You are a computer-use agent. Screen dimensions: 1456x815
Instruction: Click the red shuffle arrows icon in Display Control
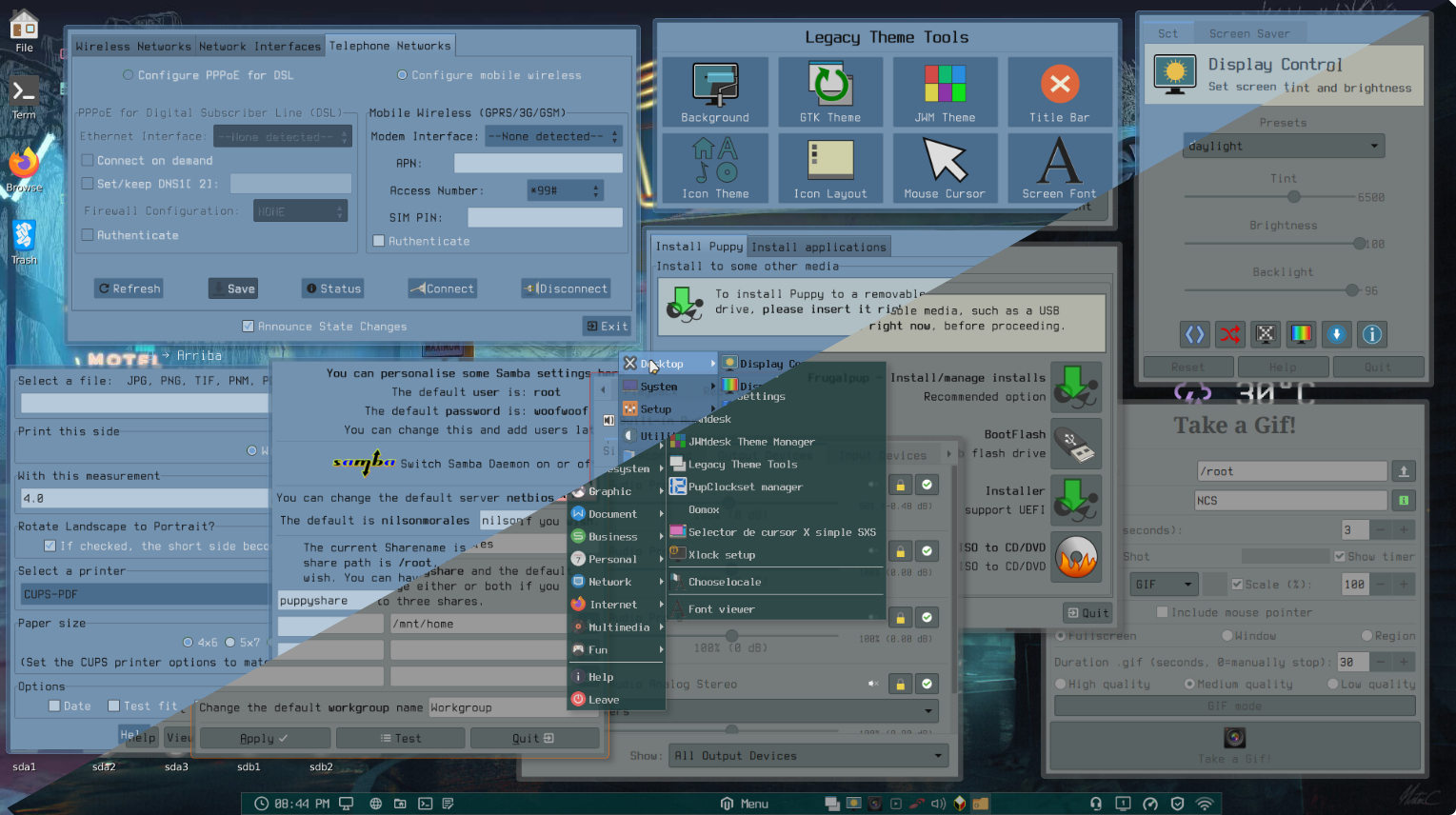coord(1229,334)
